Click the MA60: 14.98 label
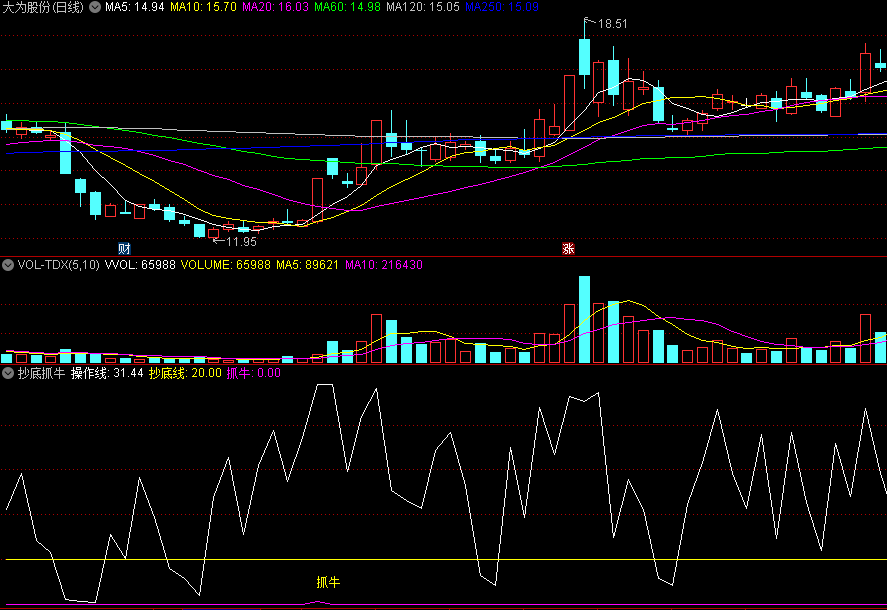 tap(347, 7)
